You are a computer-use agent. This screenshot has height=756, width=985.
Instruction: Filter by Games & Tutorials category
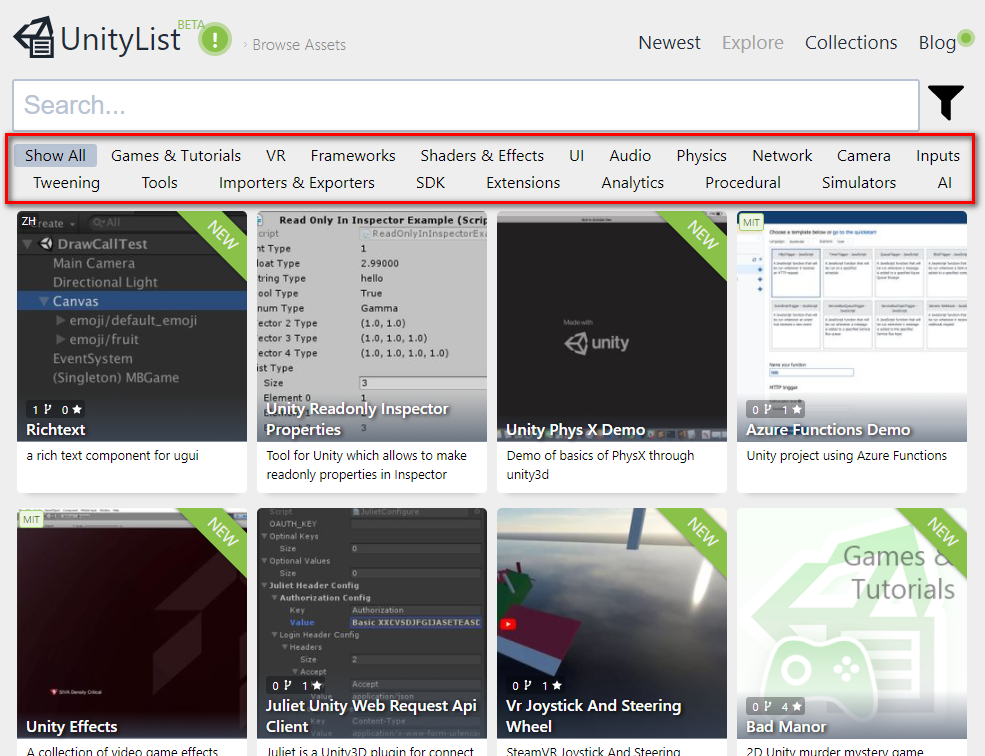tap(176, 155)
